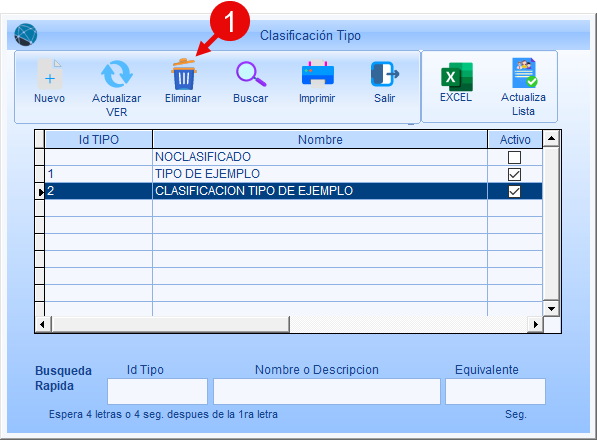Click the horizontal scrollbar right arrow
The height and width of the screenshot is (440, 597).
coord(536,324)
